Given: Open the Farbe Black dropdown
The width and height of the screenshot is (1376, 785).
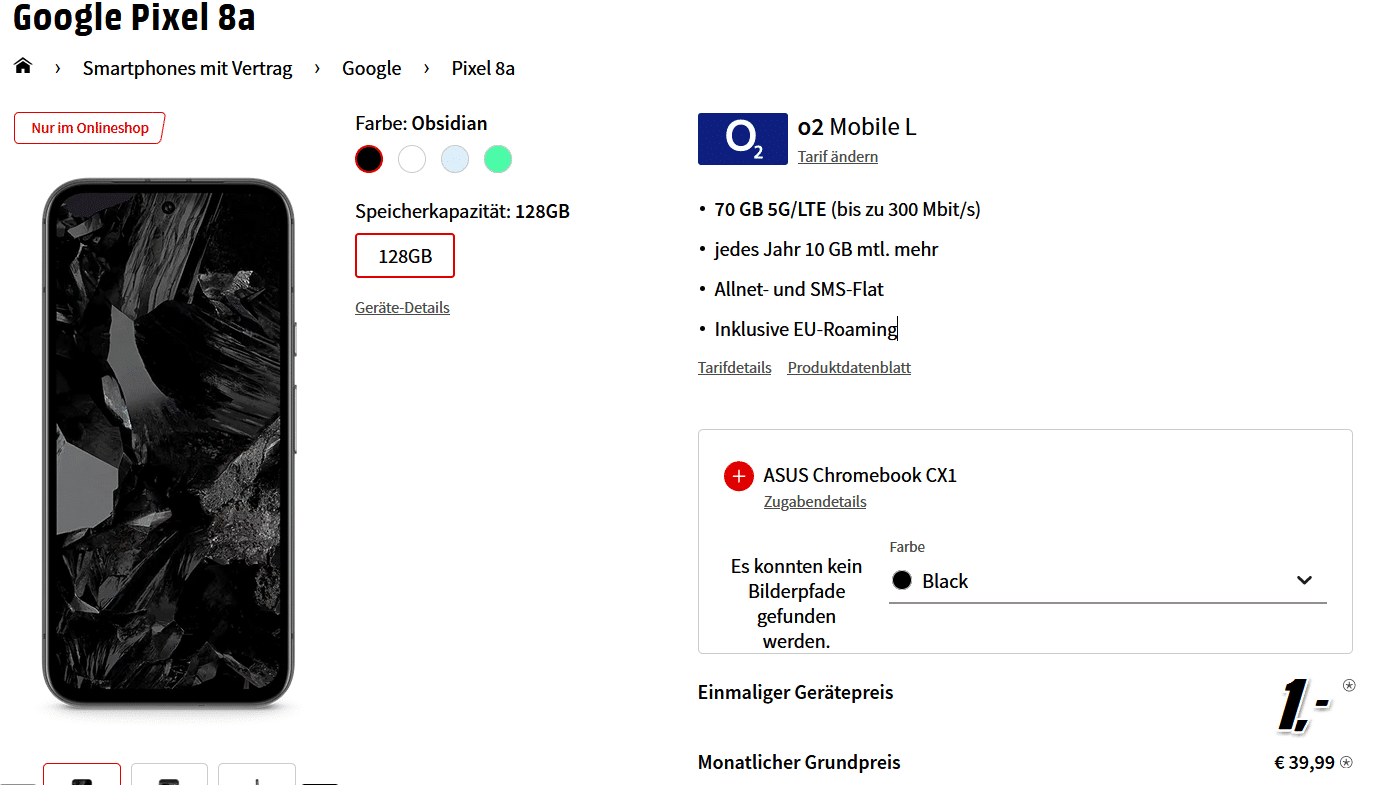Looking at the screenshot, I should 1107,581.
